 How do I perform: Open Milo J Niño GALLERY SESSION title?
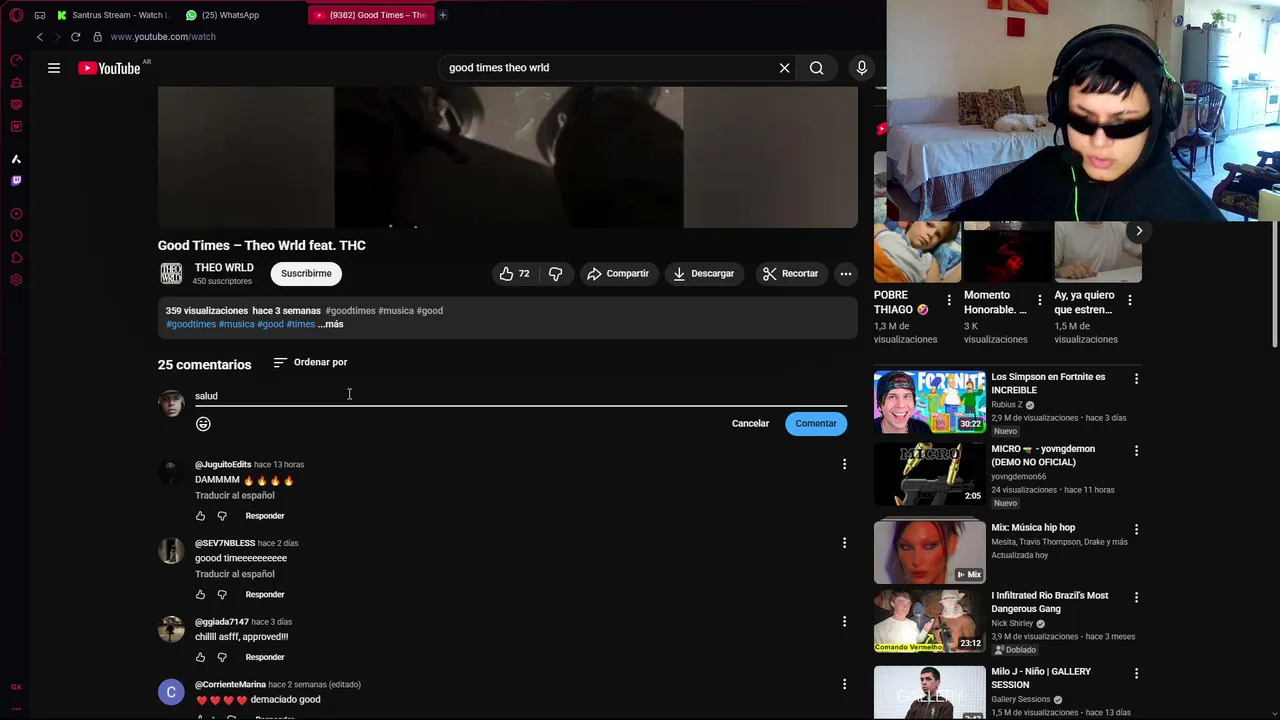tap(1041, 678)
